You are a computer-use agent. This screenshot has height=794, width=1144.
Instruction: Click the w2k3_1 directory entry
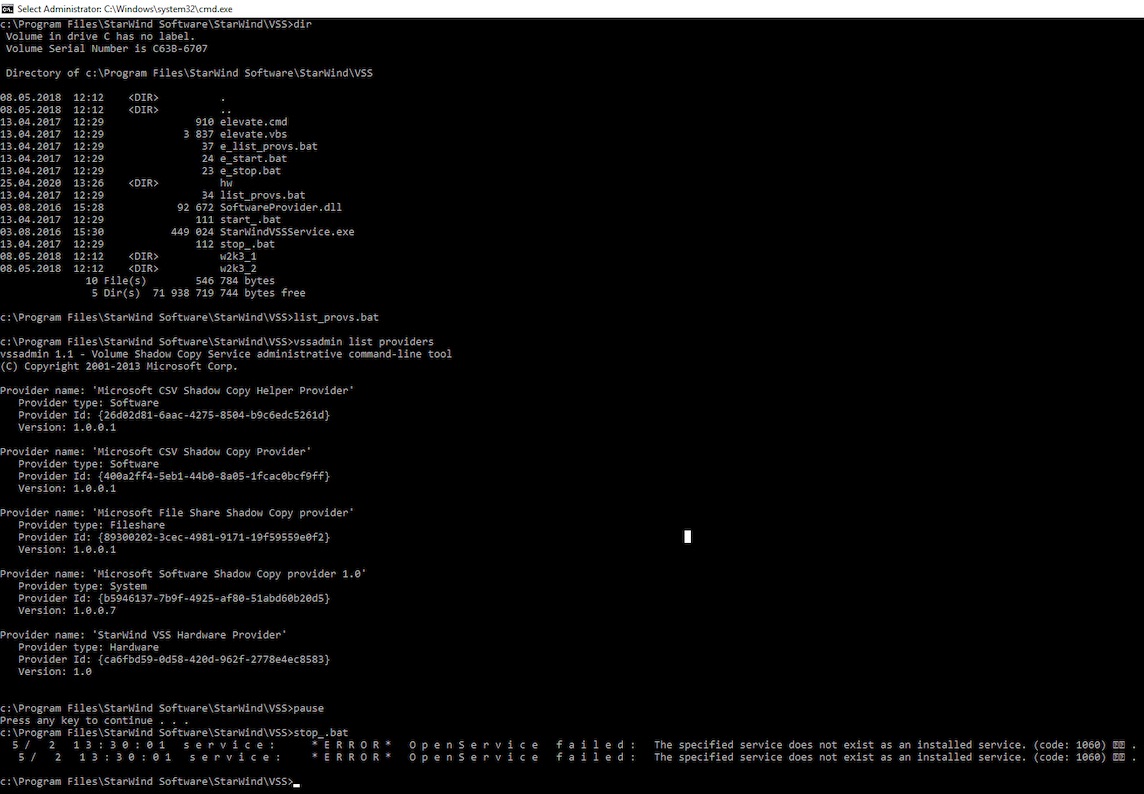point(238,256)
